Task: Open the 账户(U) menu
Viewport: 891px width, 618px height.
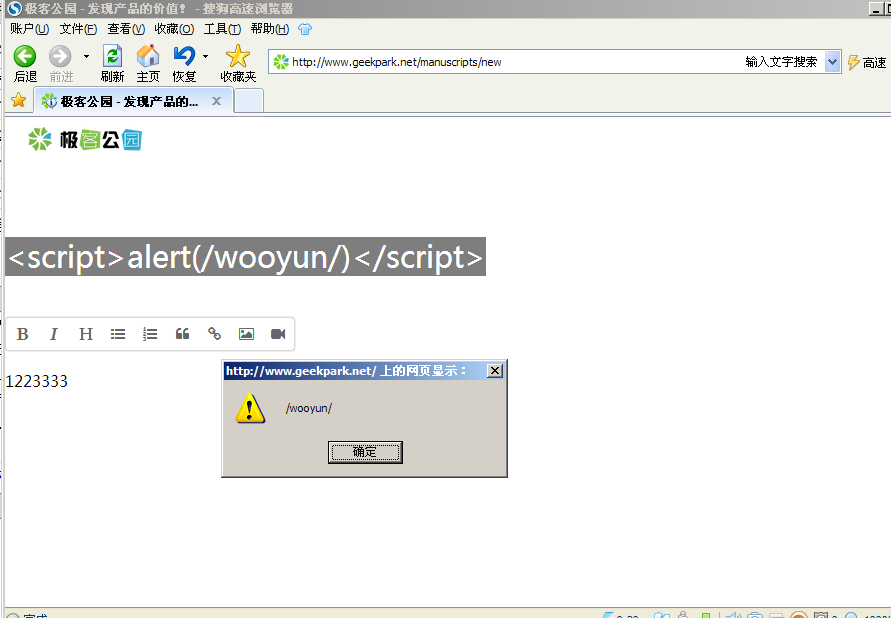Action: click(30, 29)
